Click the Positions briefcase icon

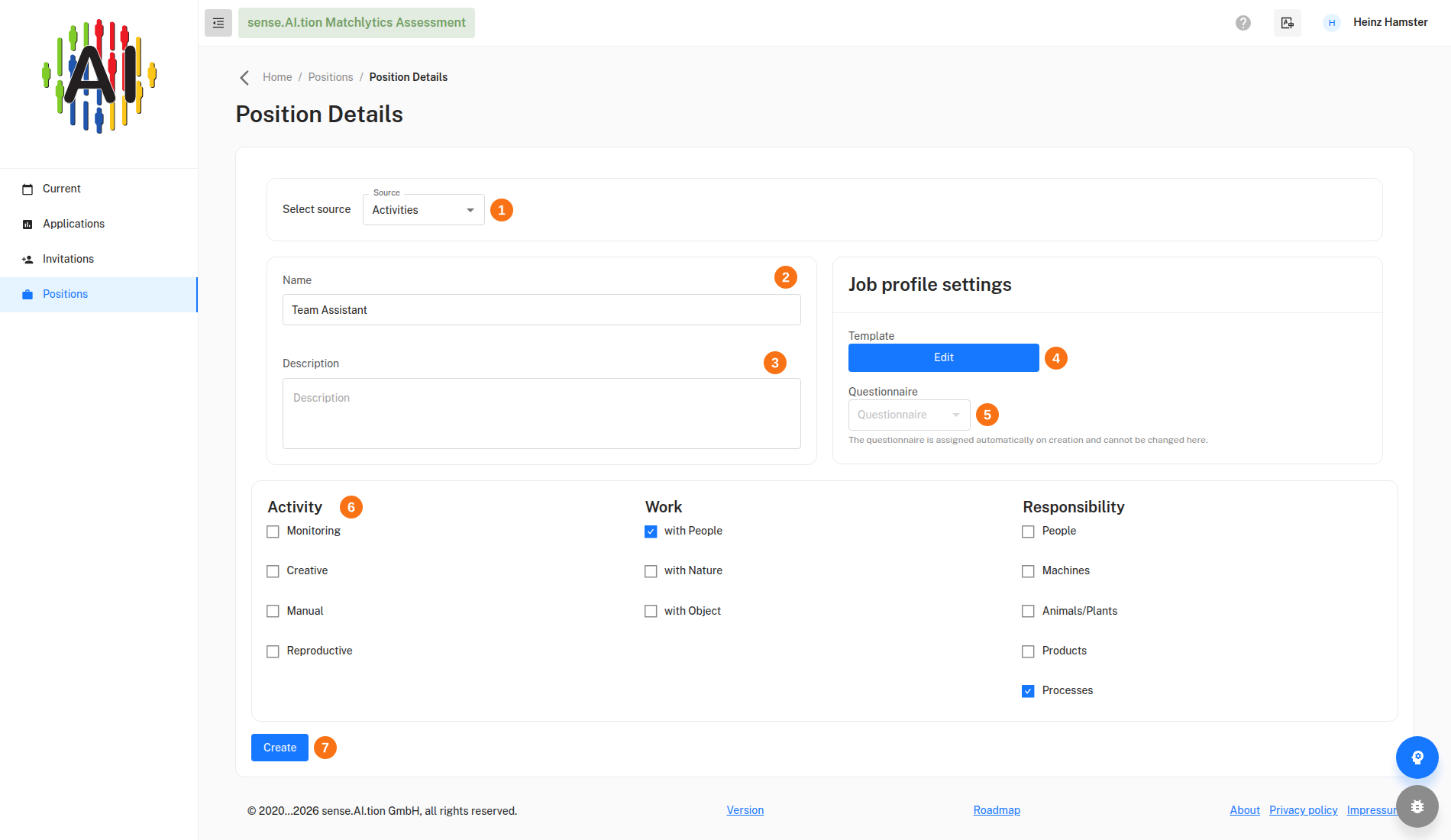click(27, 295)
